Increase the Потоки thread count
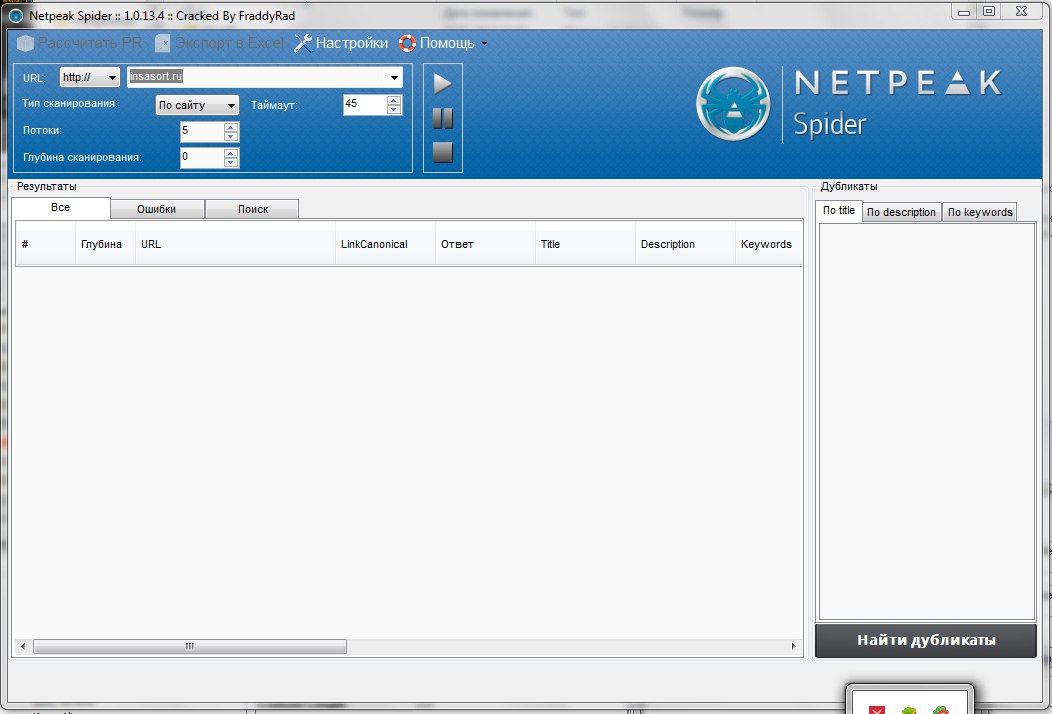 [231, 128]
